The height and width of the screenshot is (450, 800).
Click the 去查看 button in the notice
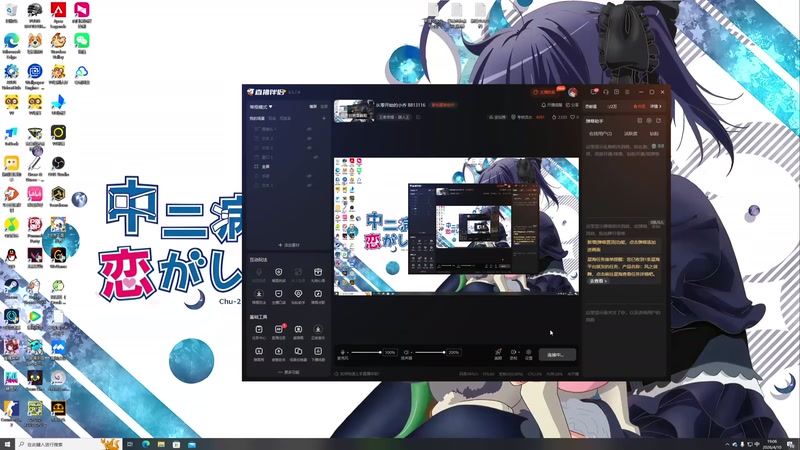click(598, 281)
